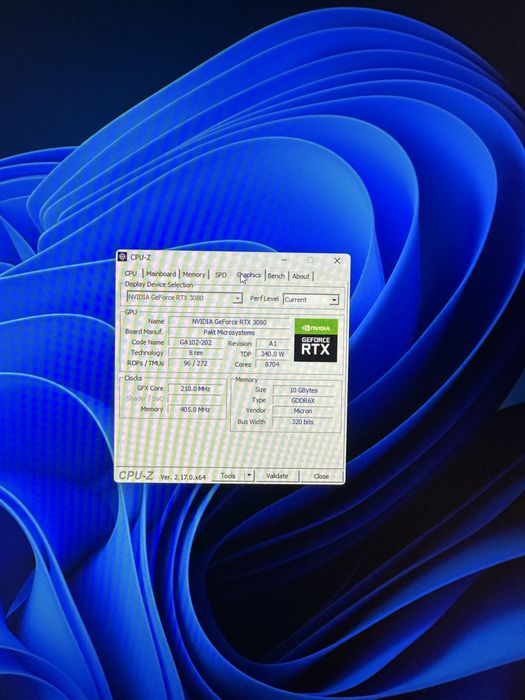Open the Bench tab
This screenshot has width=525, height=700.
[x=276, y=276]
